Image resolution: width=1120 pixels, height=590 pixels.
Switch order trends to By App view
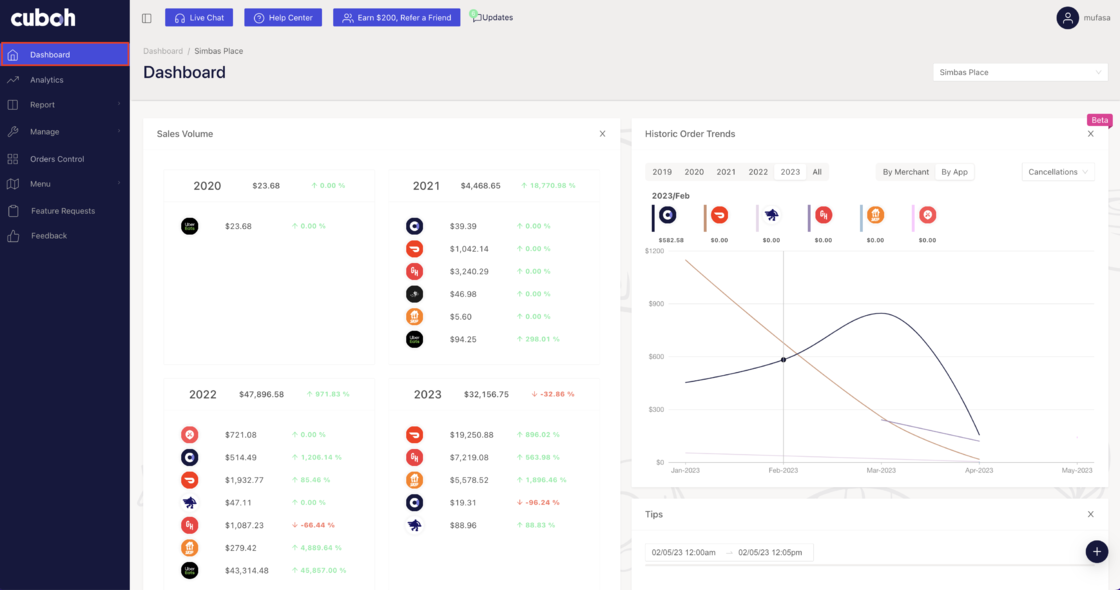tap(954, 171)
